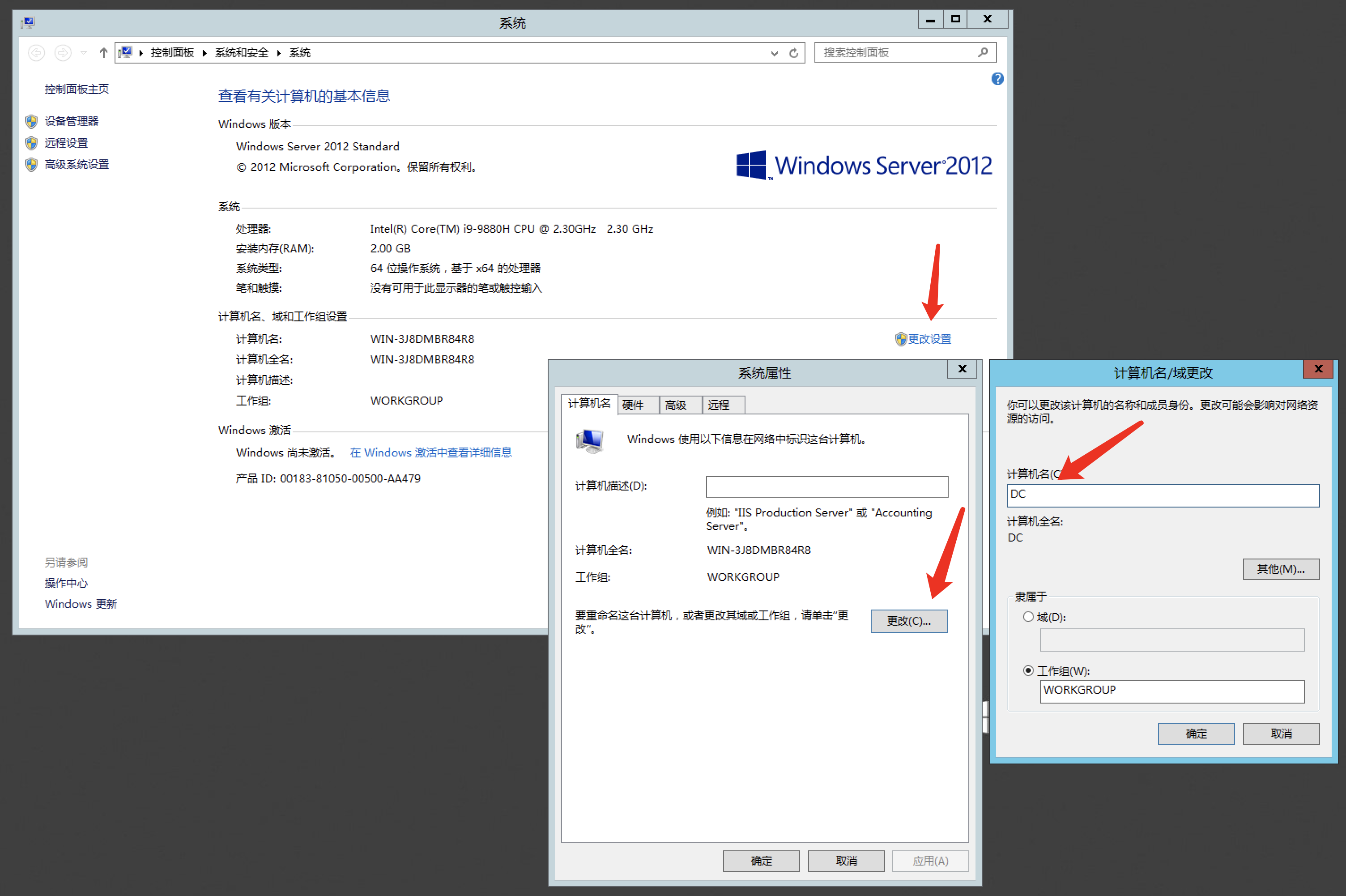This screenshot has height=896, width=1346.
Task: Select the 工作组(W) radio button
Action: (x=1028, y=670)
